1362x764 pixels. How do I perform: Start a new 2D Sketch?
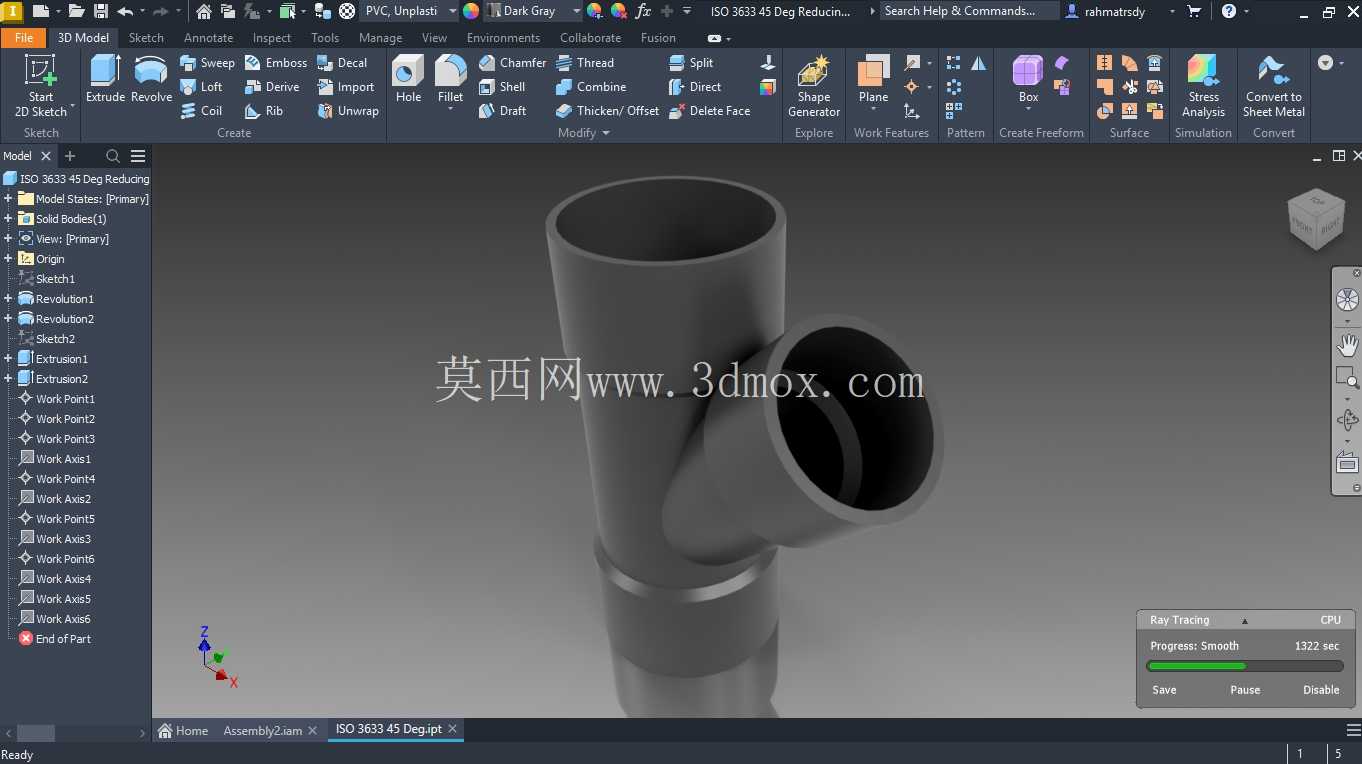41,86
